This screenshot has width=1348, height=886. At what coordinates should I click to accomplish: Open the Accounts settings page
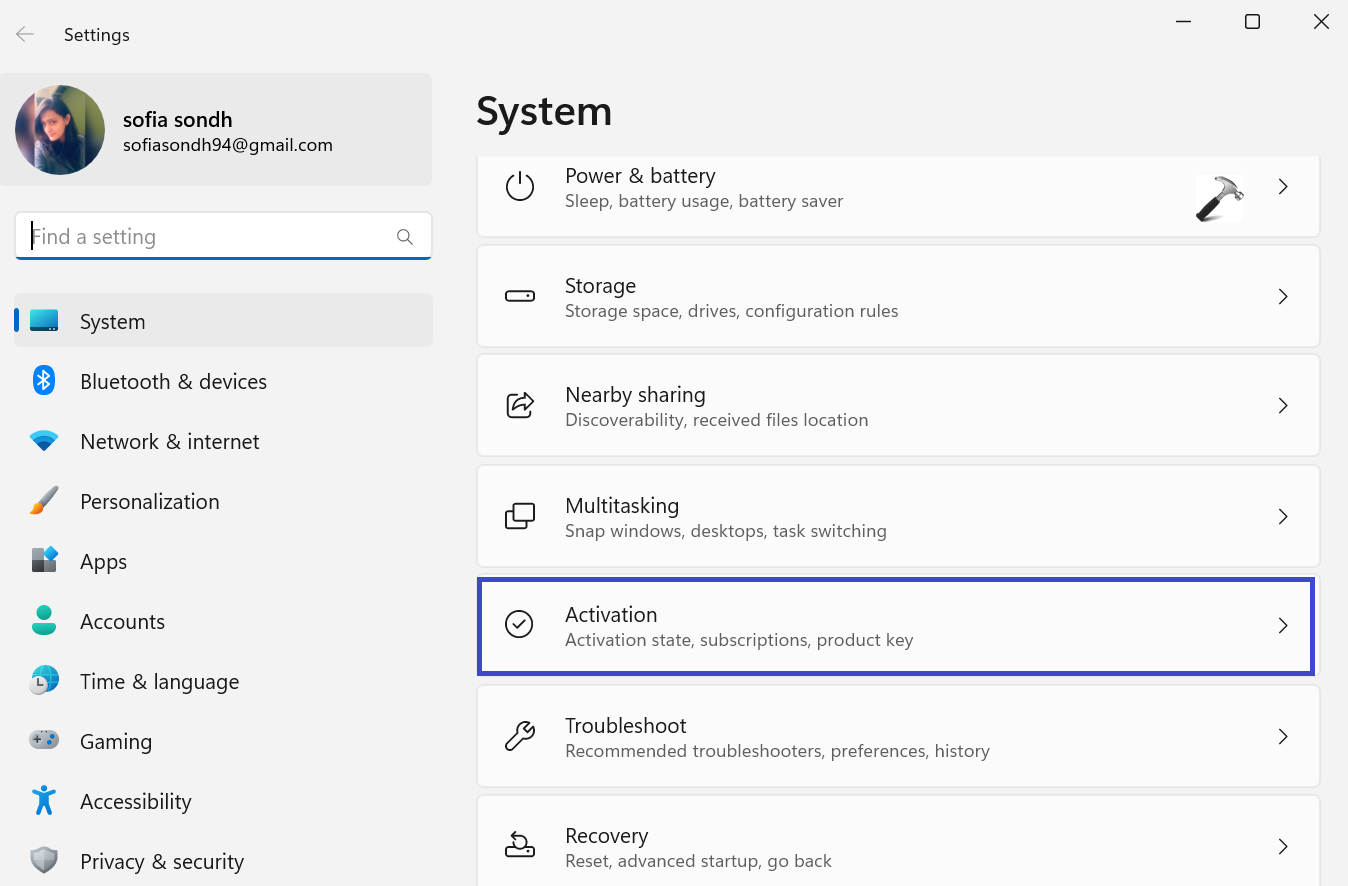[x=122, y=622]
